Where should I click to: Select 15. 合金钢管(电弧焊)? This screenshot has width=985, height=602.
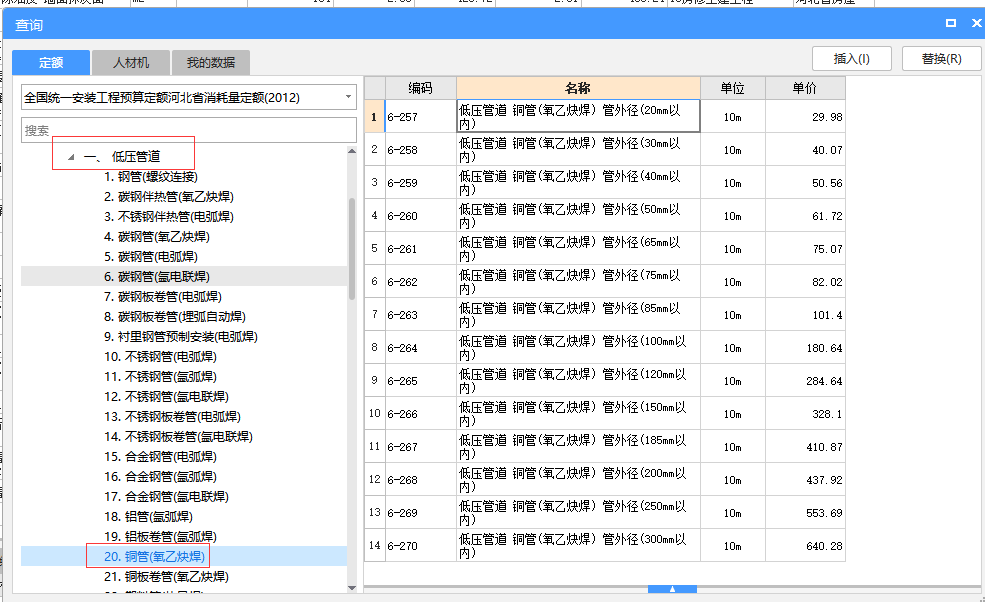tap(160, 457)
